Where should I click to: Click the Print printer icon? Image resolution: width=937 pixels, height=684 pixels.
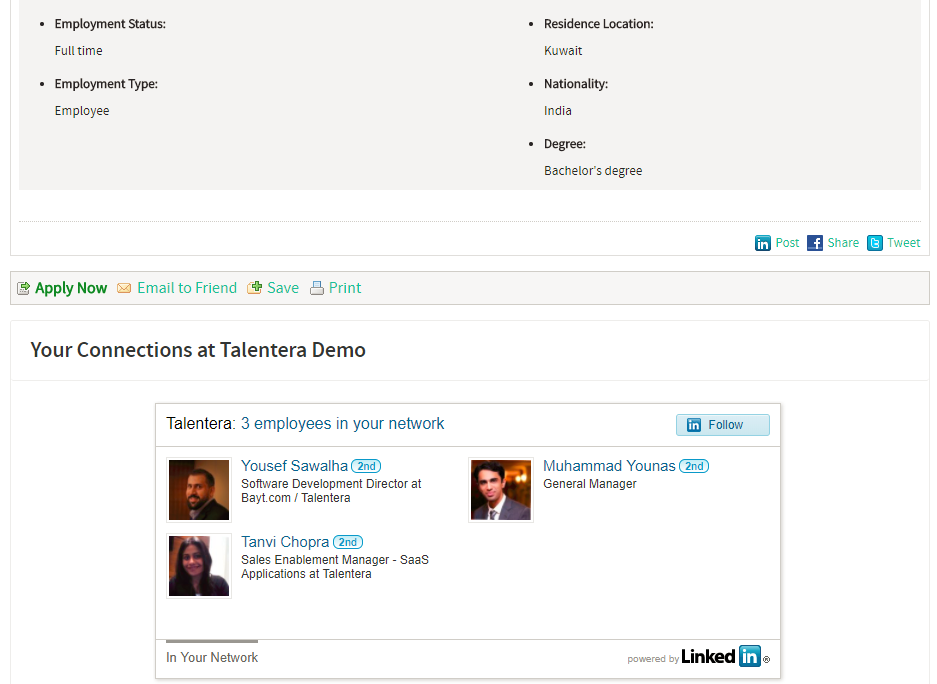317,289
